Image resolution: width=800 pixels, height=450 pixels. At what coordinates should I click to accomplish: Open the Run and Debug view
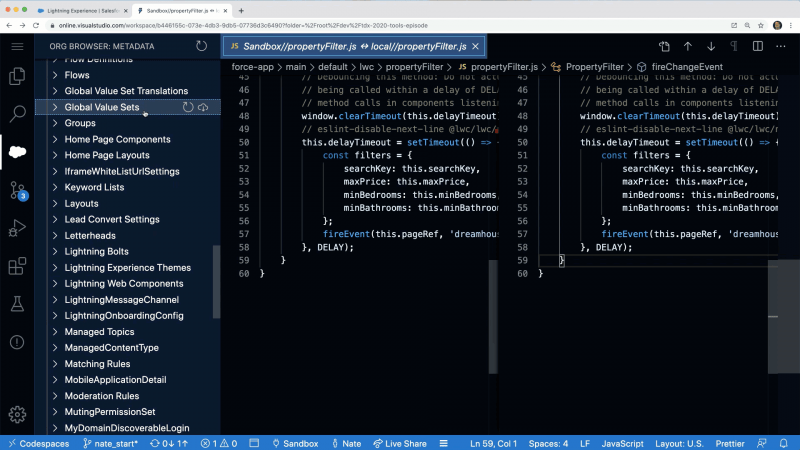tap(17, 228)
